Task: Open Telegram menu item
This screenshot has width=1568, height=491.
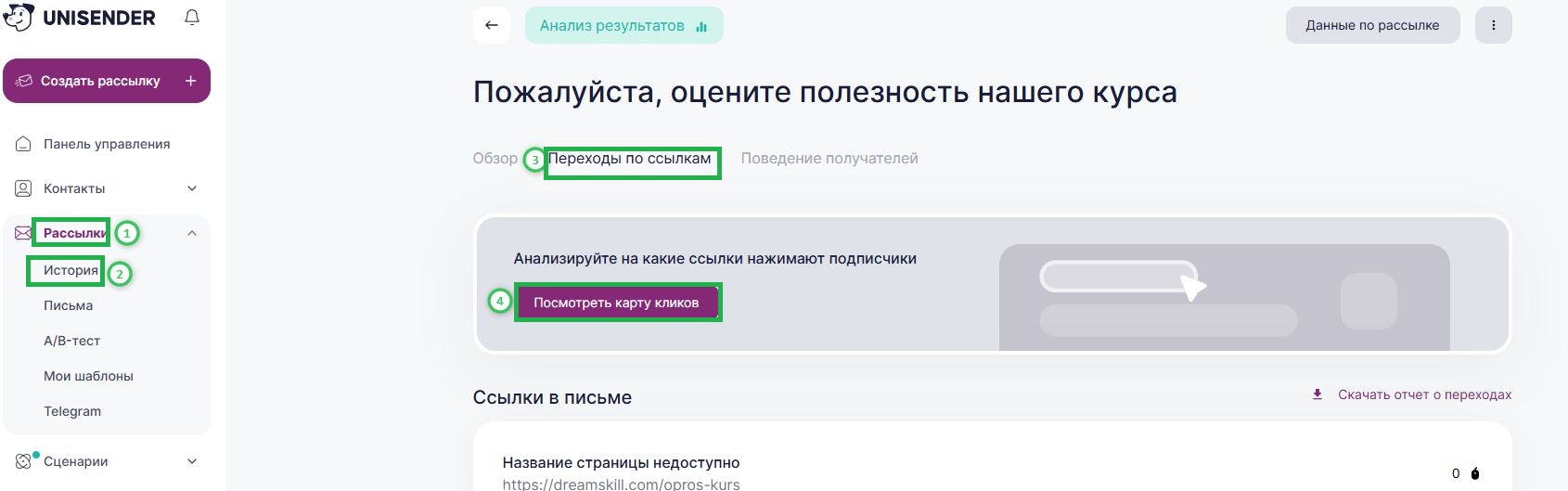Action: [x=72, y=411]
